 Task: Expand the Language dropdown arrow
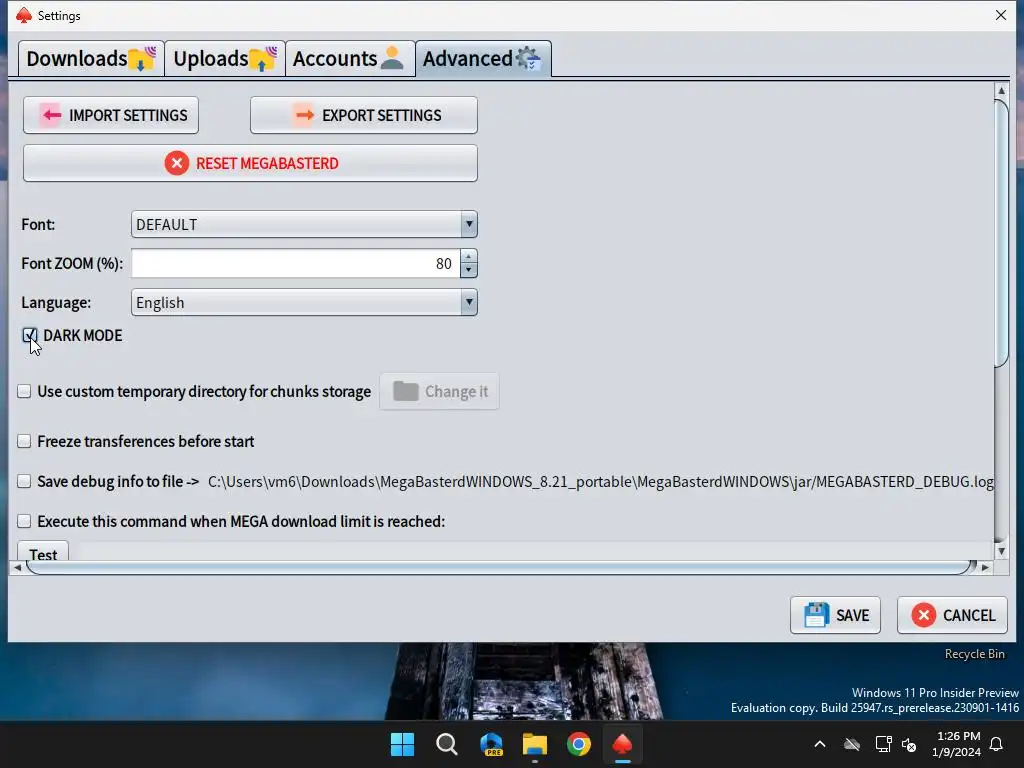point(469,302)
